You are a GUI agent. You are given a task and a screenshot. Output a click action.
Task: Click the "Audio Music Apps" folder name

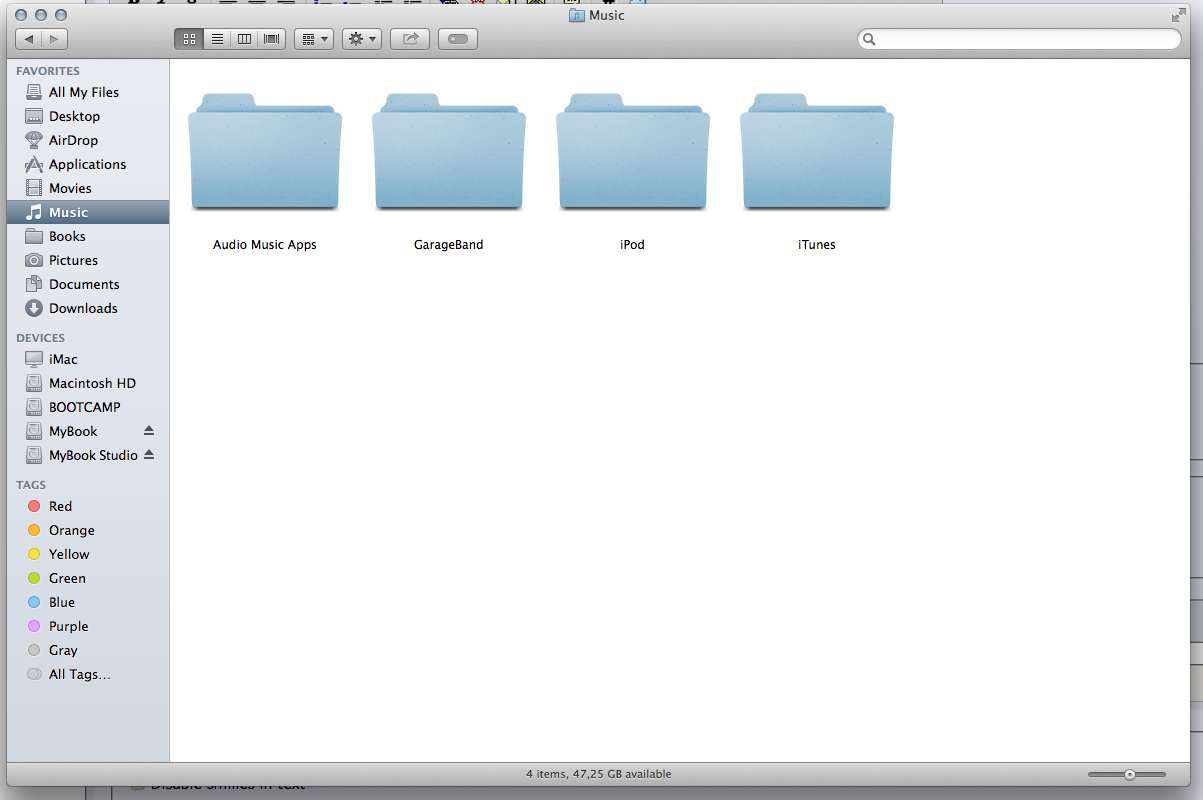[265, 244]
